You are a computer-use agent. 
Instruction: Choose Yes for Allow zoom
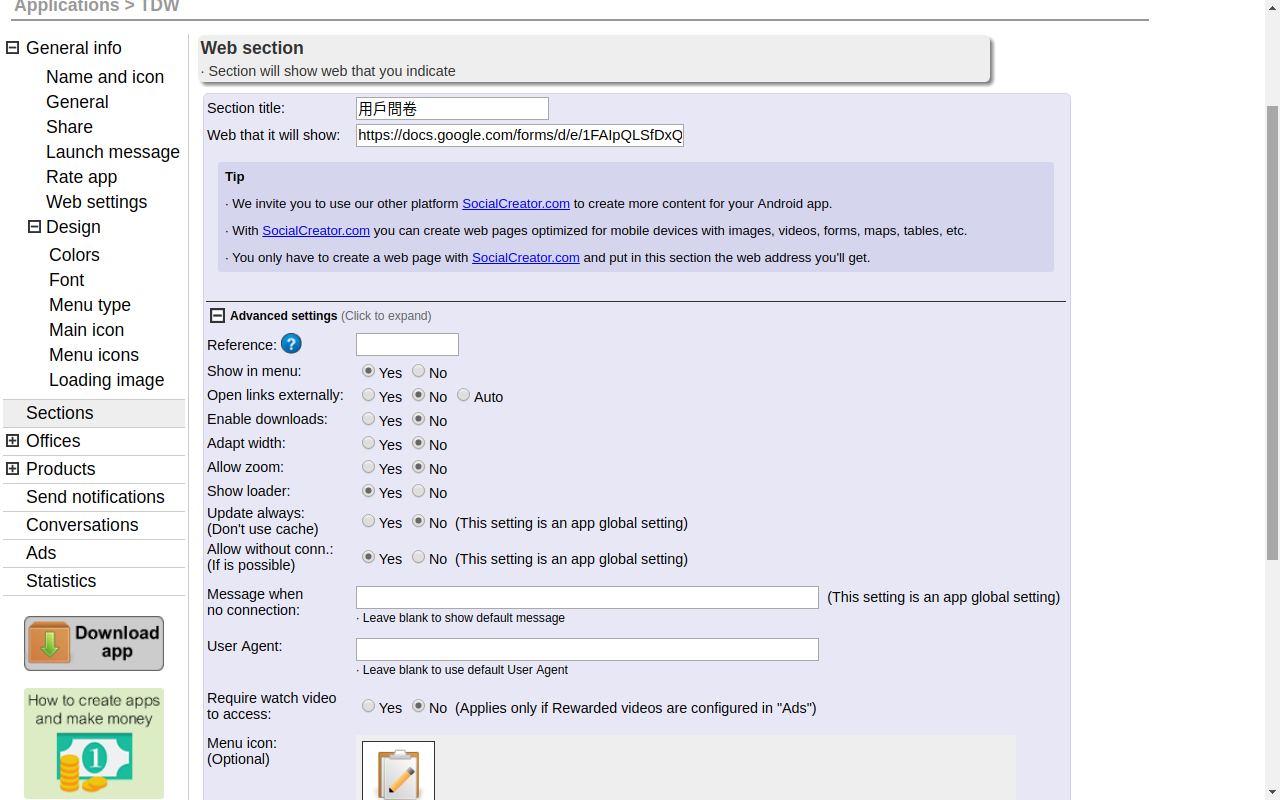[369, 467]
